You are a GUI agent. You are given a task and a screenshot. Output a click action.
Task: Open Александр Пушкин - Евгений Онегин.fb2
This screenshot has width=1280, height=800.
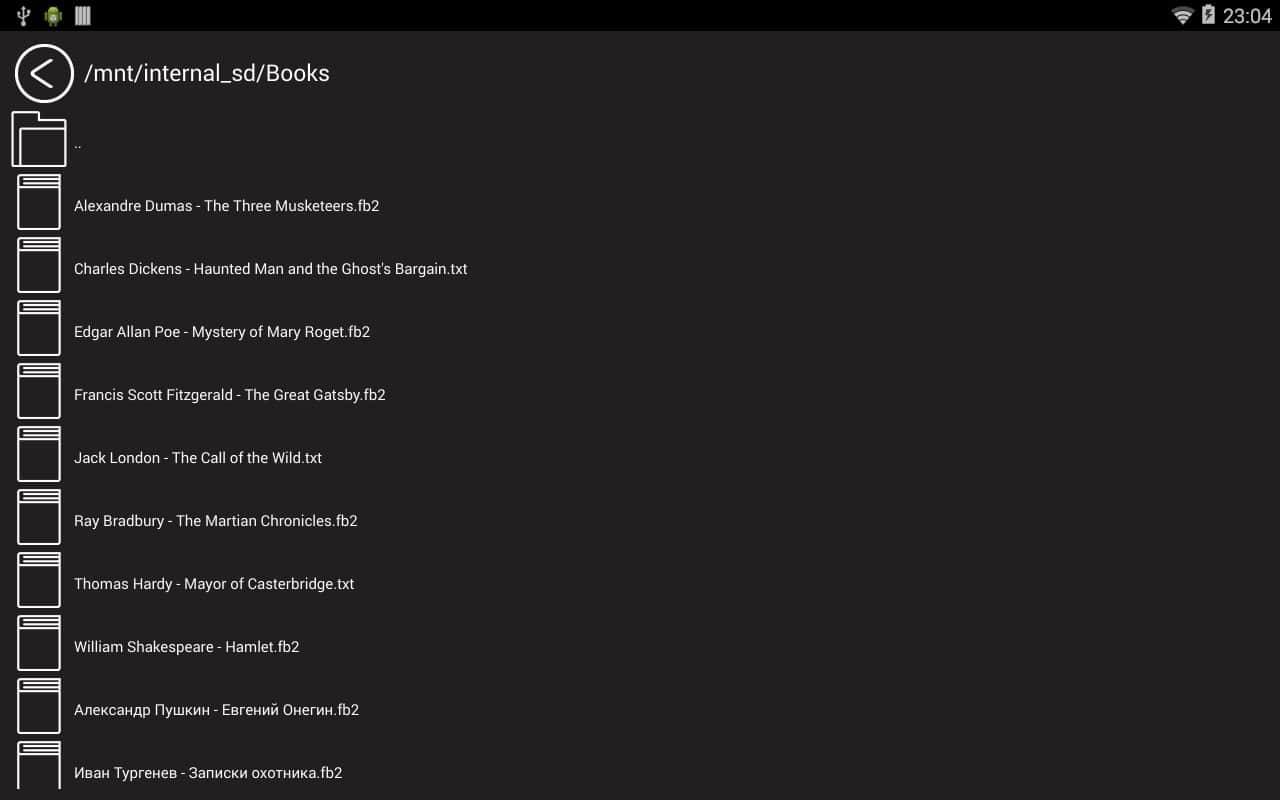[x=216, y=710]
